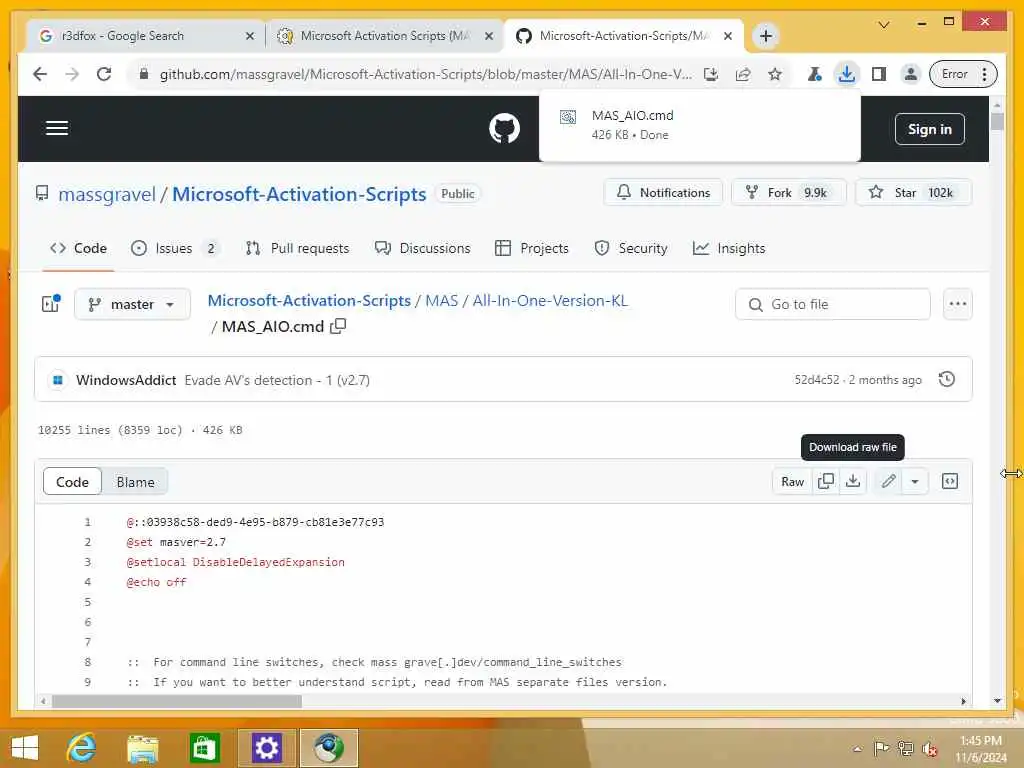This screenshot has height=768, width=1024.
Task: Copy raw file contents icon
Action: pyautogui.click(x=825, y=482)
